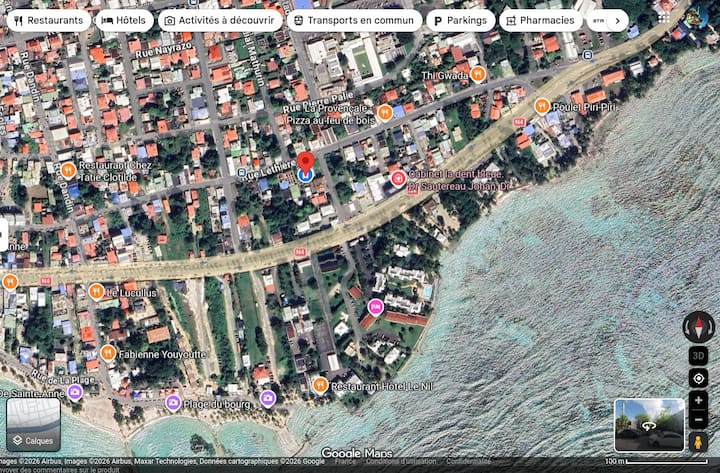Show my current location
720x473 pixels.
[x=698, y=378]
